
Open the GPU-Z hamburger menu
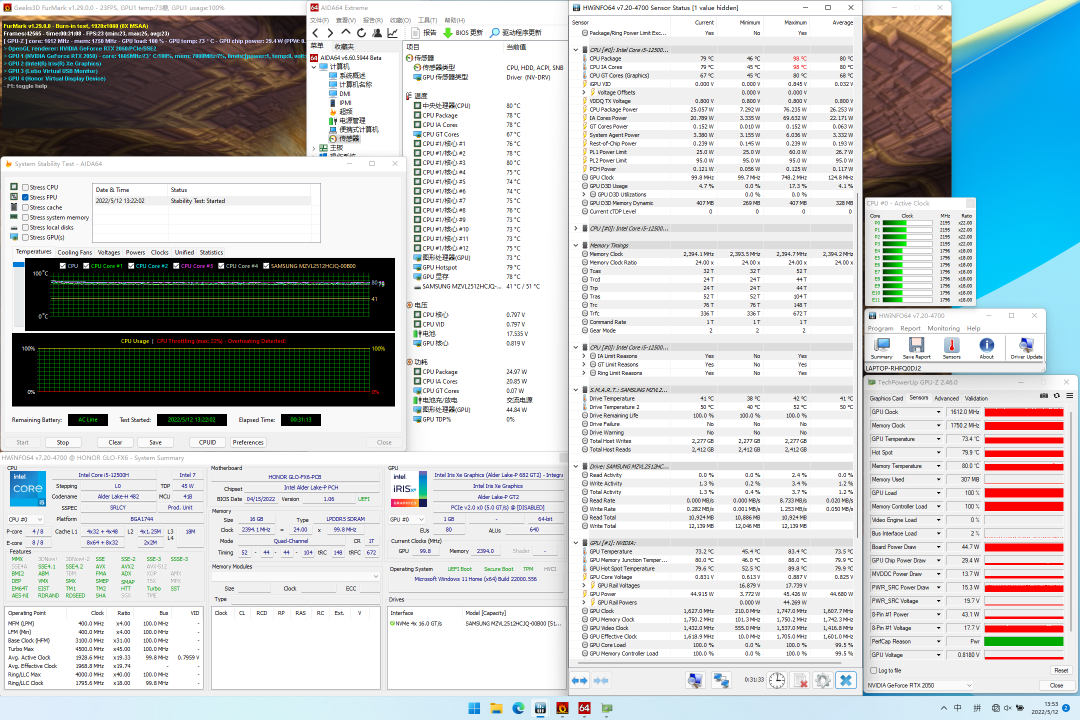[1070, 396]
